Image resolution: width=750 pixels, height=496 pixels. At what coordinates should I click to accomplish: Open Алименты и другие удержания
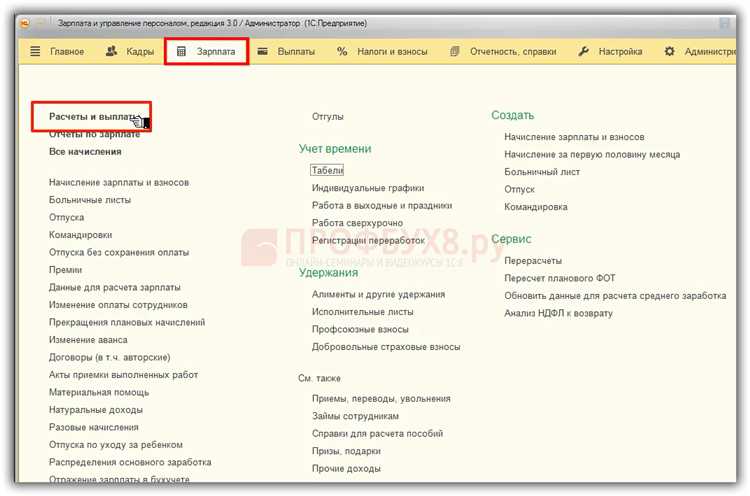coord(364,294)
